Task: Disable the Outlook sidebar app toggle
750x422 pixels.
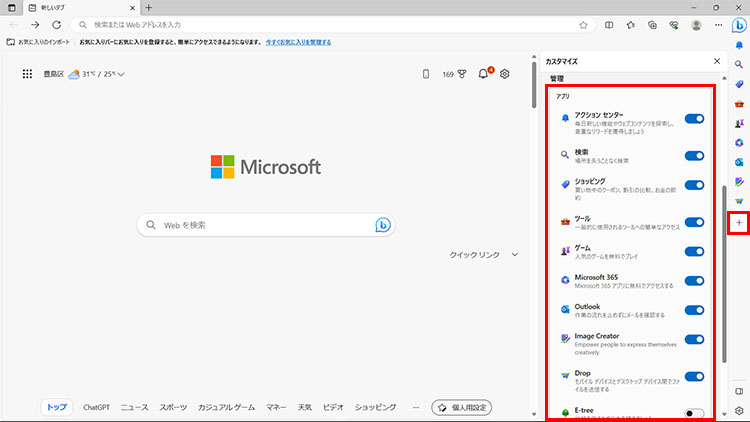Action: pyautogui.click(x=694, y=310)
